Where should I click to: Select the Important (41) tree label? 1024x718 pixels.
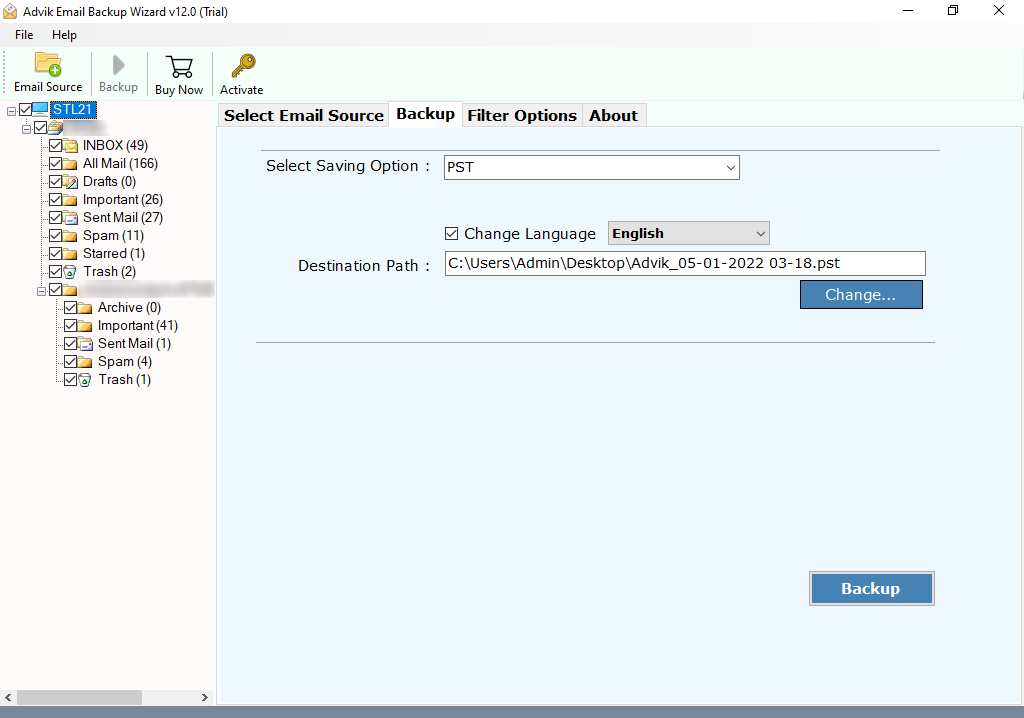[138, 325]
